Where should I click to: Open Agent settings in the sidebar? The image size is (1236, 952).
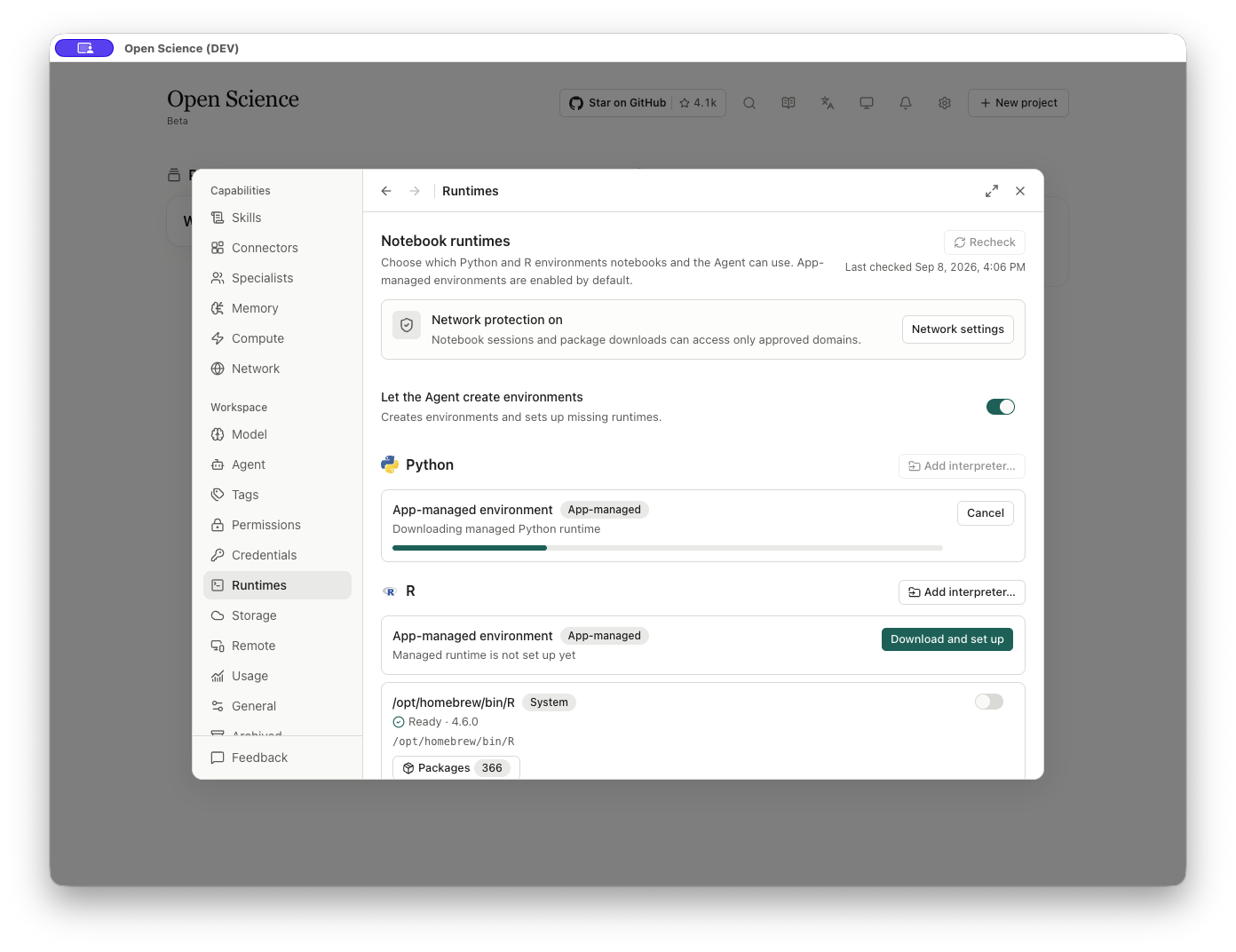277,464
